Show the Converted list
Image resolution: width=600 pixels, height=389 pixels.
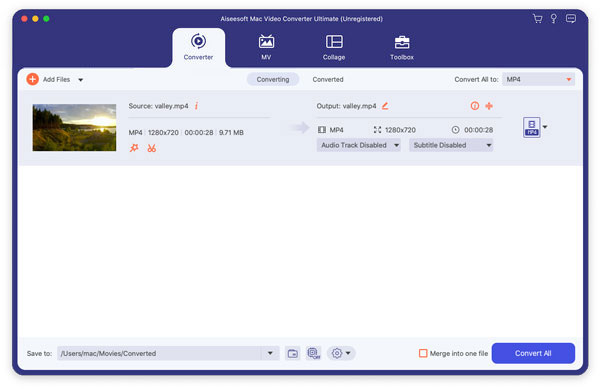click(328, 79)
